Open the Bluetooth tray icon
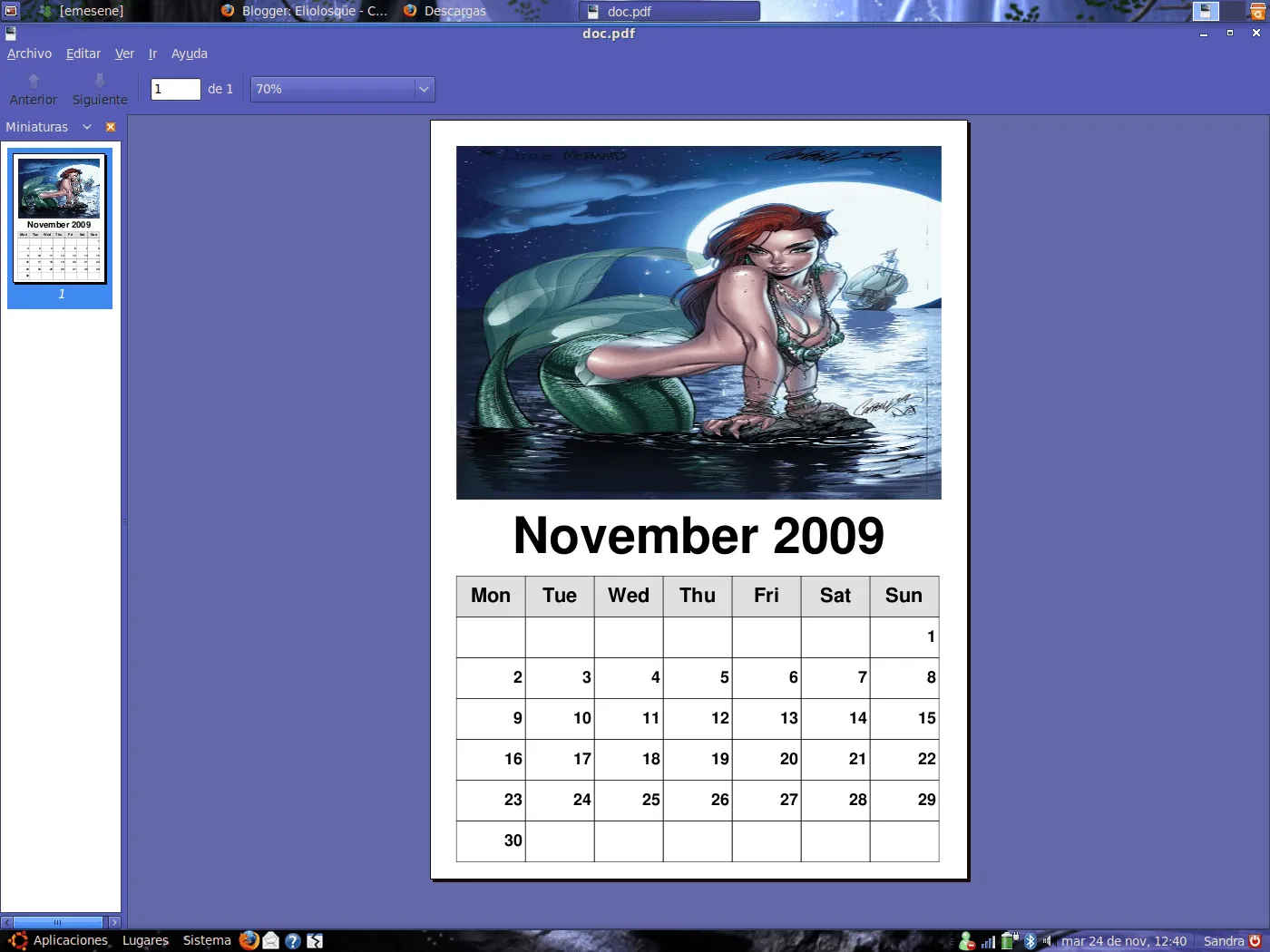The height and width of the screenshot is (952, 1270). tap(1031, 941)
